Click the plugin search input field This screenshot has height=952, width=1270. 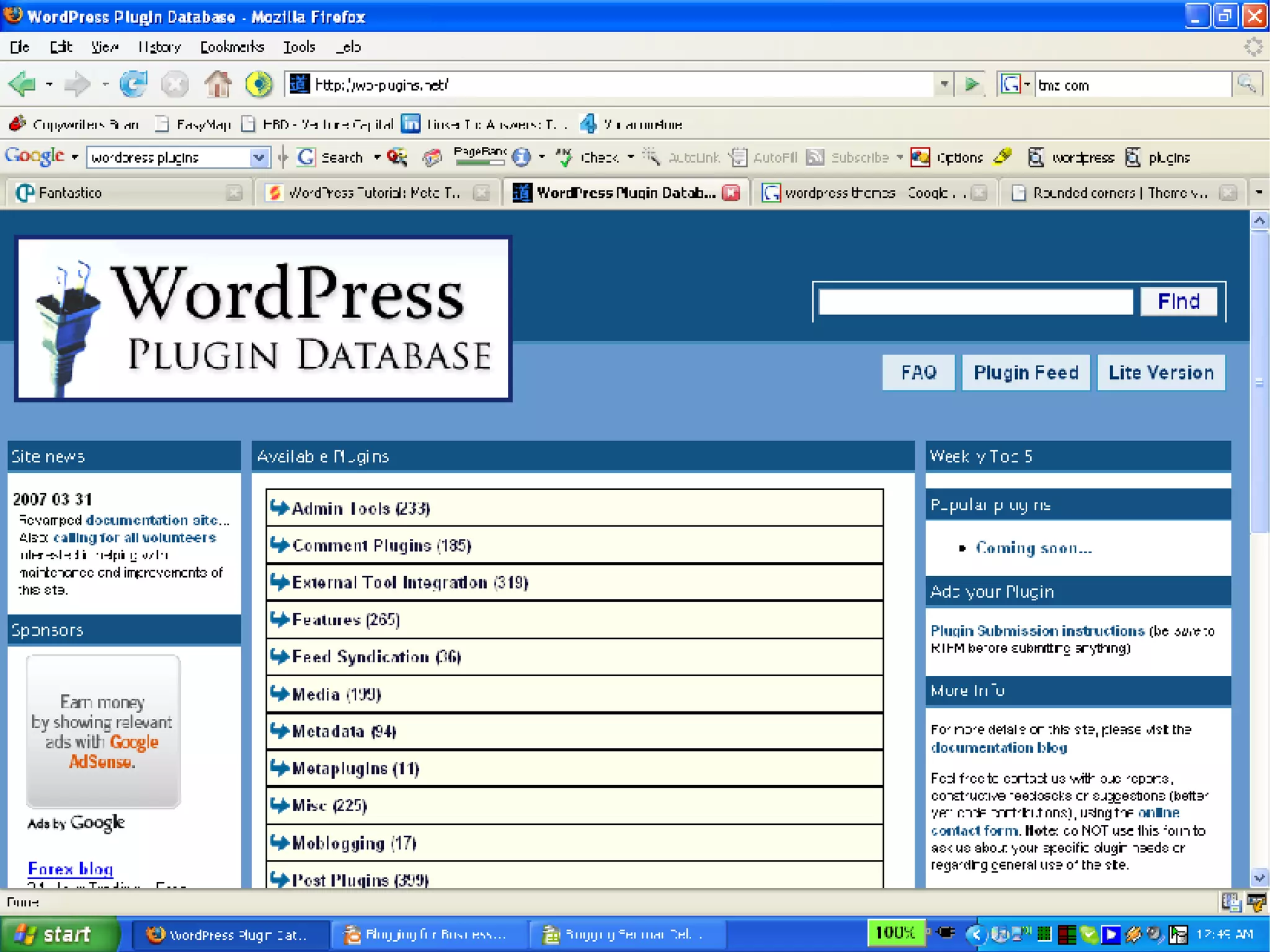(x=975, y=301)
